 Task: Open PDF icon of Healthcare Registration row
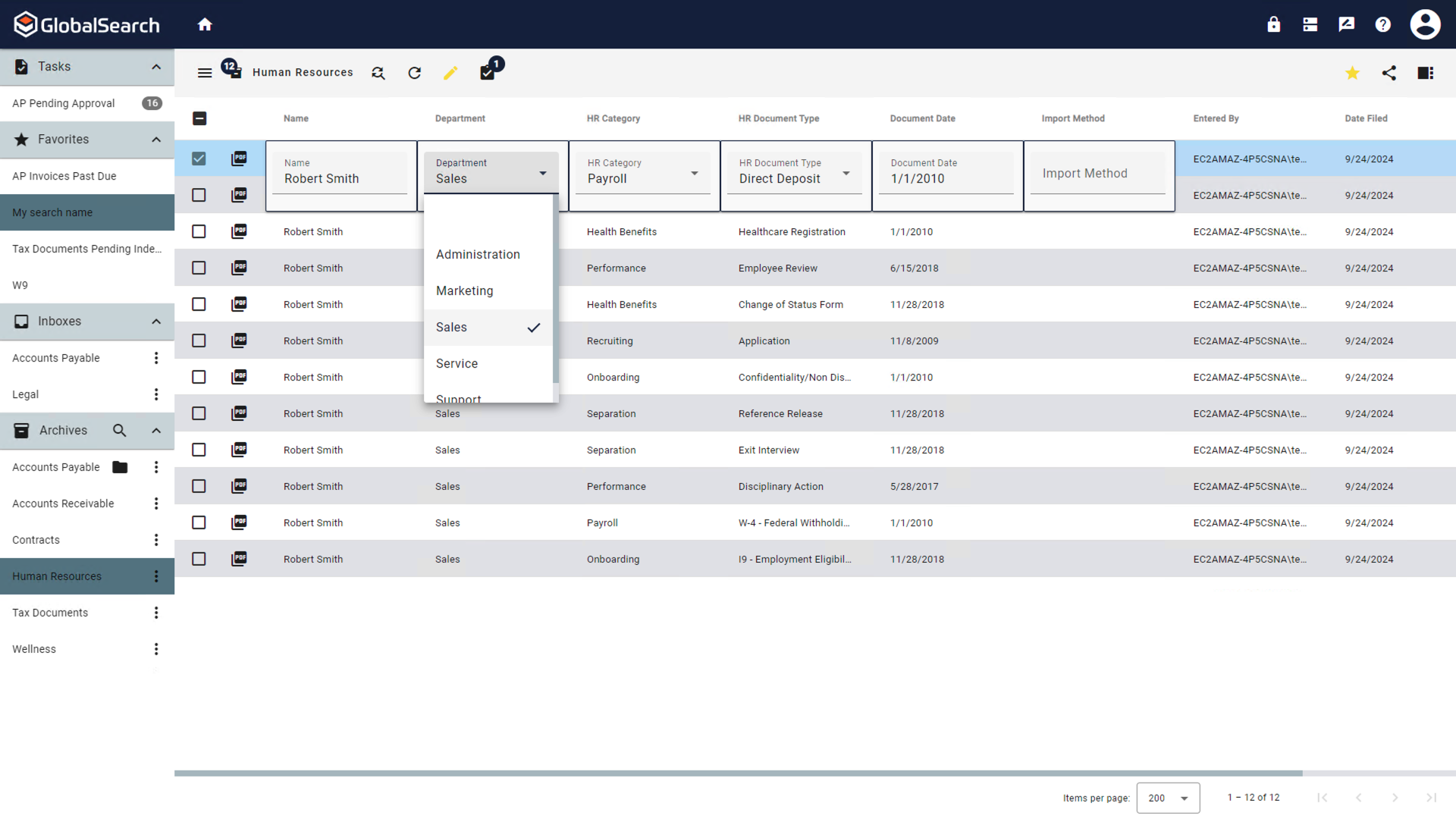click(x=239, y=231)
